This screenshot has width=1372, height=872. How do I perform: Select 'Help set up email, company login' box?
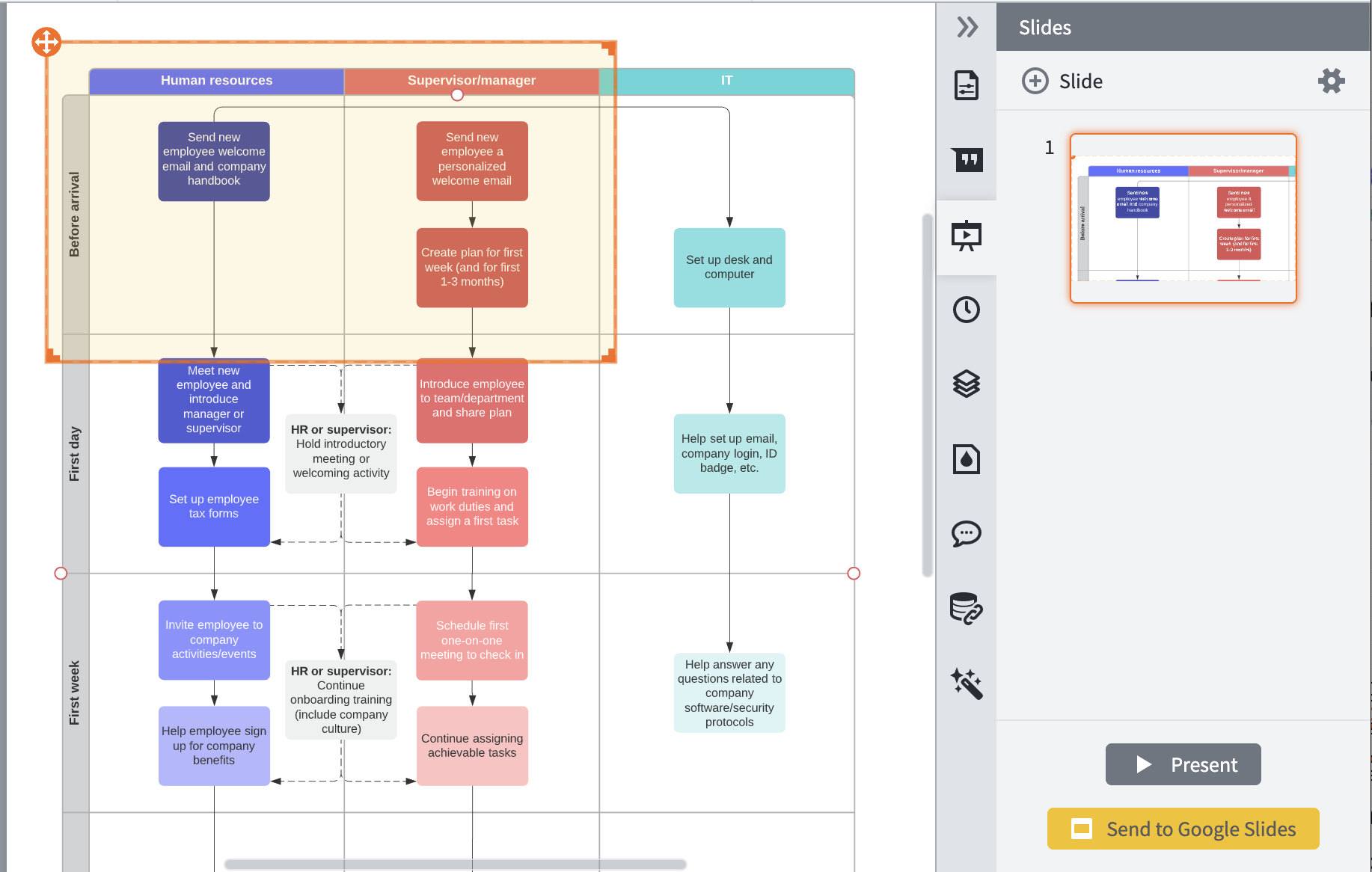tap(729, 454)
